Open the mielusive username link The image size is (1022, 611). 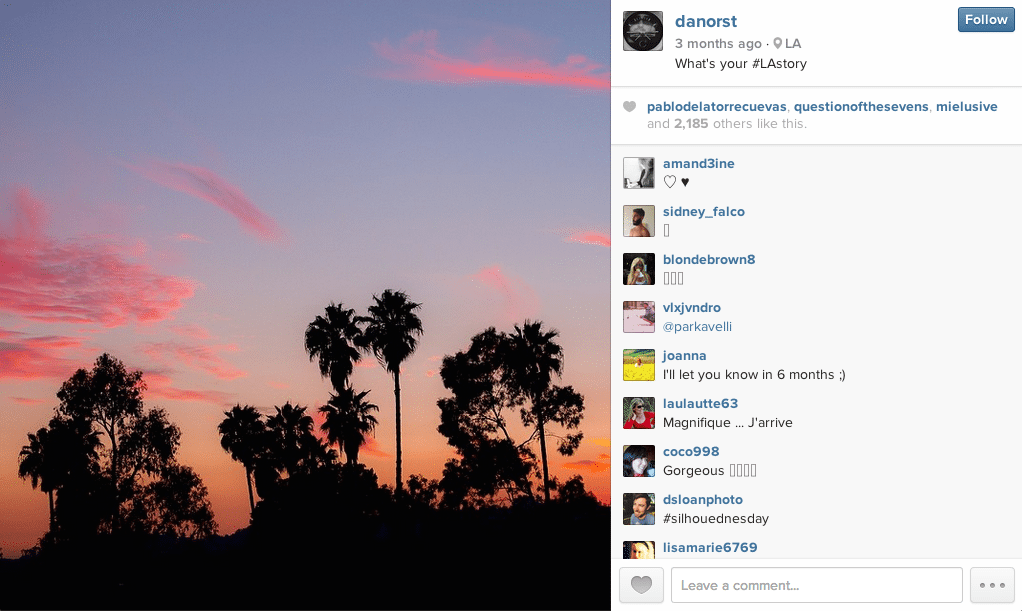[x=967, y=106]
